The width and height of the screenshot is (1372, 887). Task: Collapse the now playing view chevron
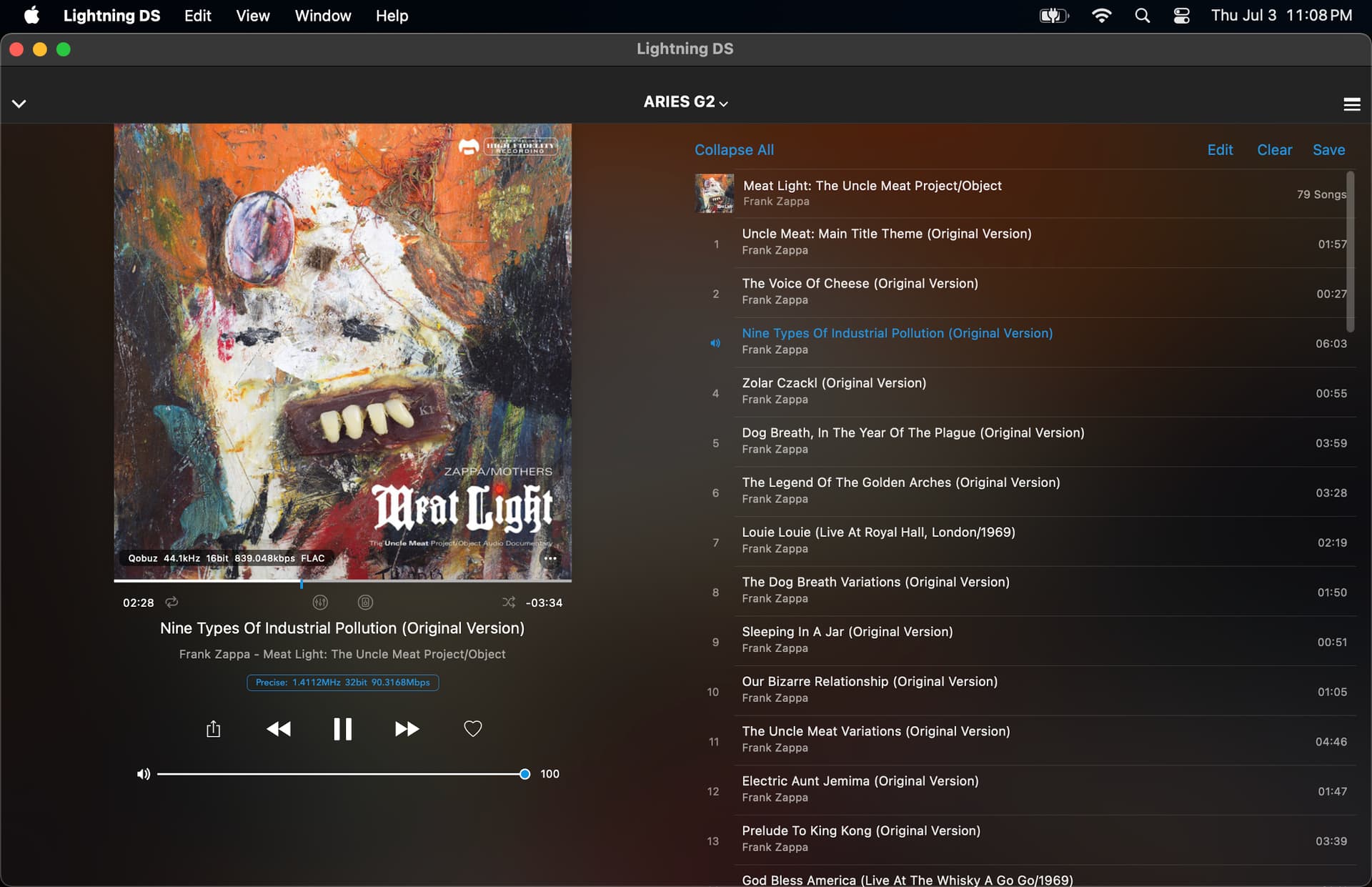pos(19,104)
